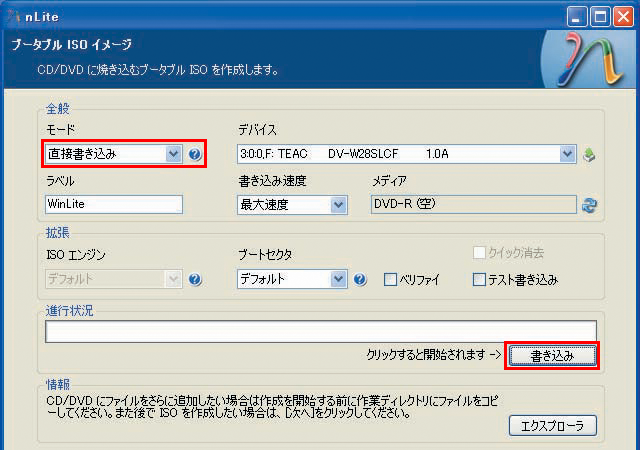
Task: Open the ブートセクタ dropdown showing デフォルト
Action: (292, 279)
